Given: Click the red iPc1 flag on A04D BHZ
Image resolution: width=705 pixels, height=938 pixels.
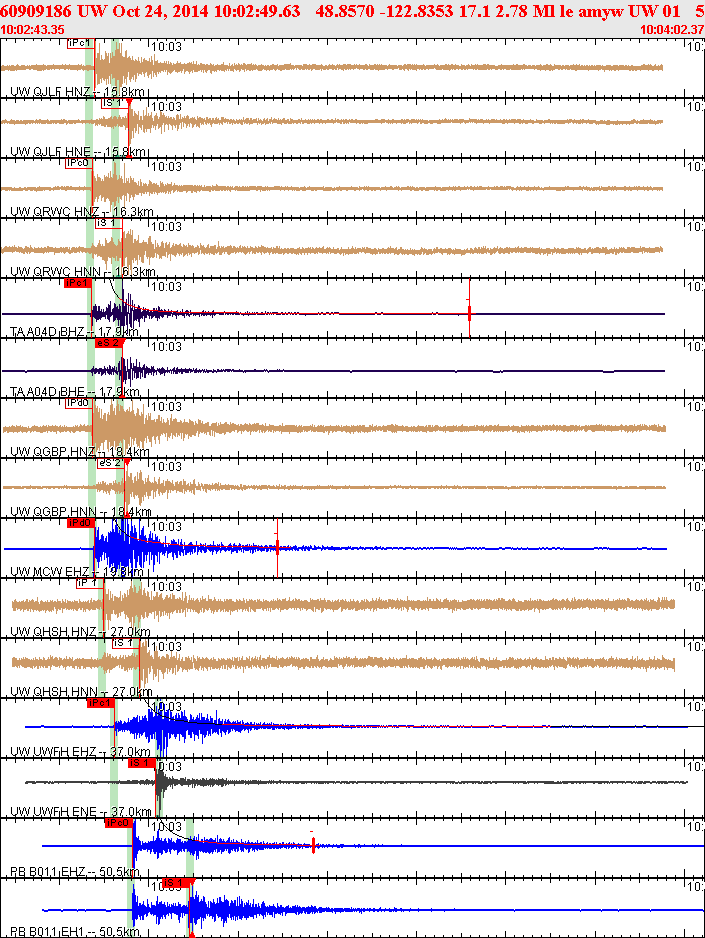Looking at the screenshot, I should pos(78,283).
